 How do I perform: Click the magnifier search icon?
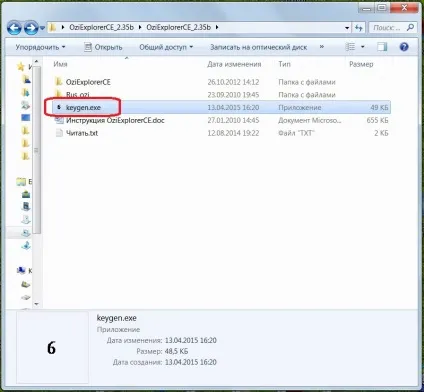click(x=410, y=27)
